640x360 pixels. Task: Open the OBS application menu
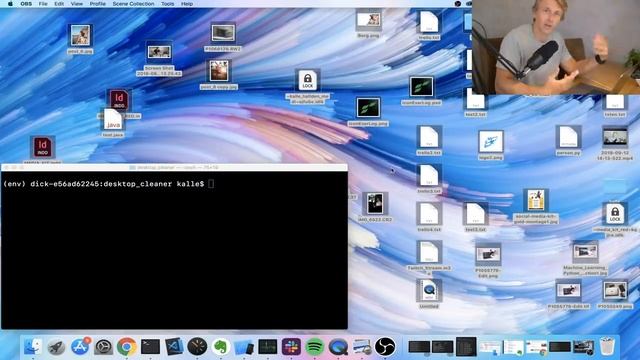coord(26,4)
